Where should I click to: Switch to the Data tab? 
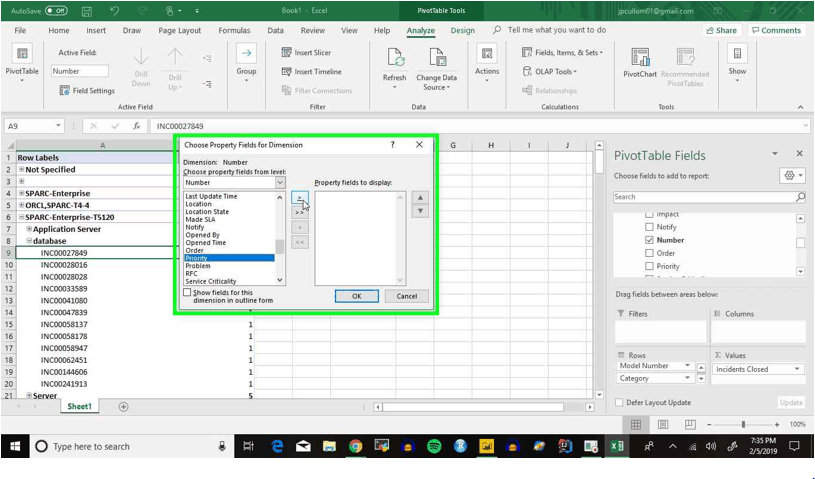point(275,30)
